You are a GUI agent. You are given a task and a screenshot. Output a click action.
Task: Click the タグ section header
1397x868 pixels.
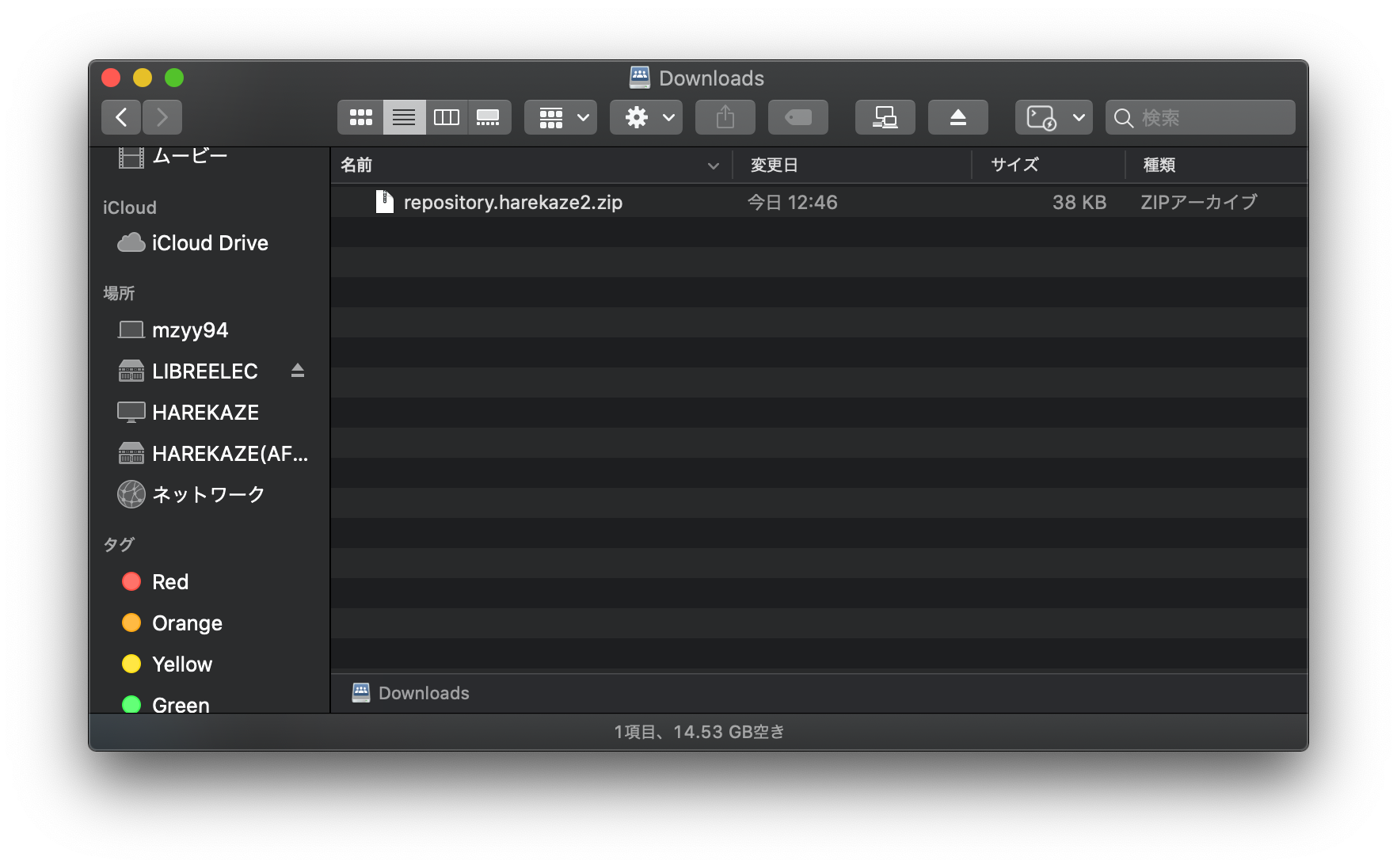119,544
